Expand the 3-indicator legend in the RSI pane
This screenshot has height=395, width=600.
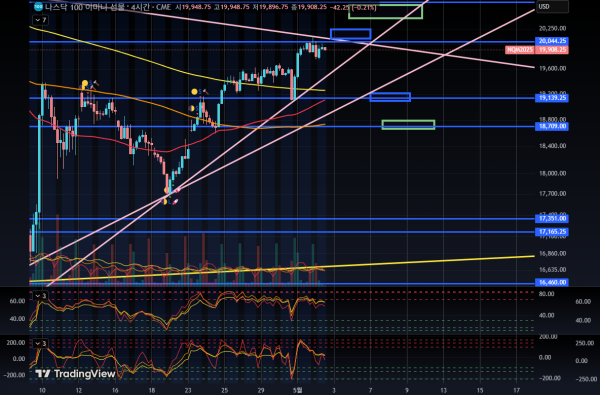41,296
